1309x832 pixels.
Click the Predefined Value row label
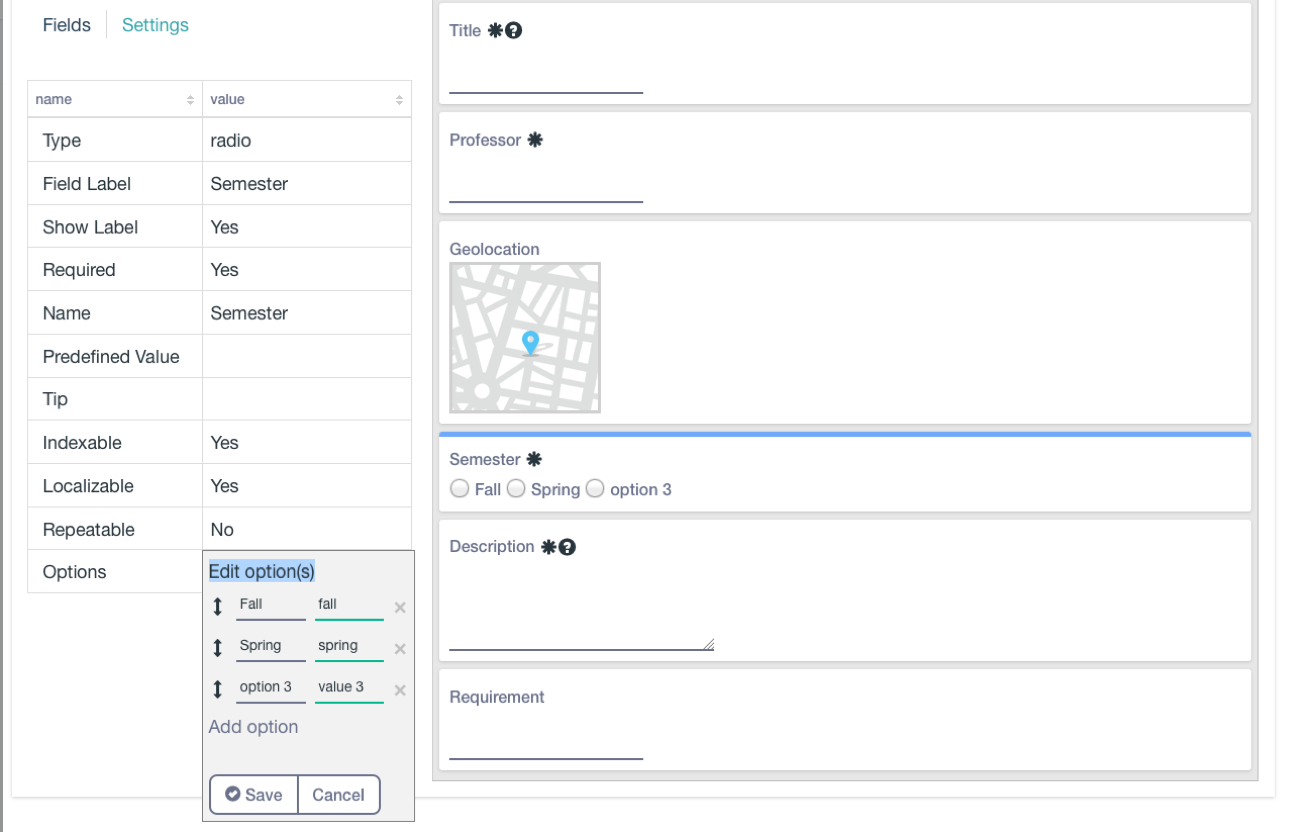(111, 357)
